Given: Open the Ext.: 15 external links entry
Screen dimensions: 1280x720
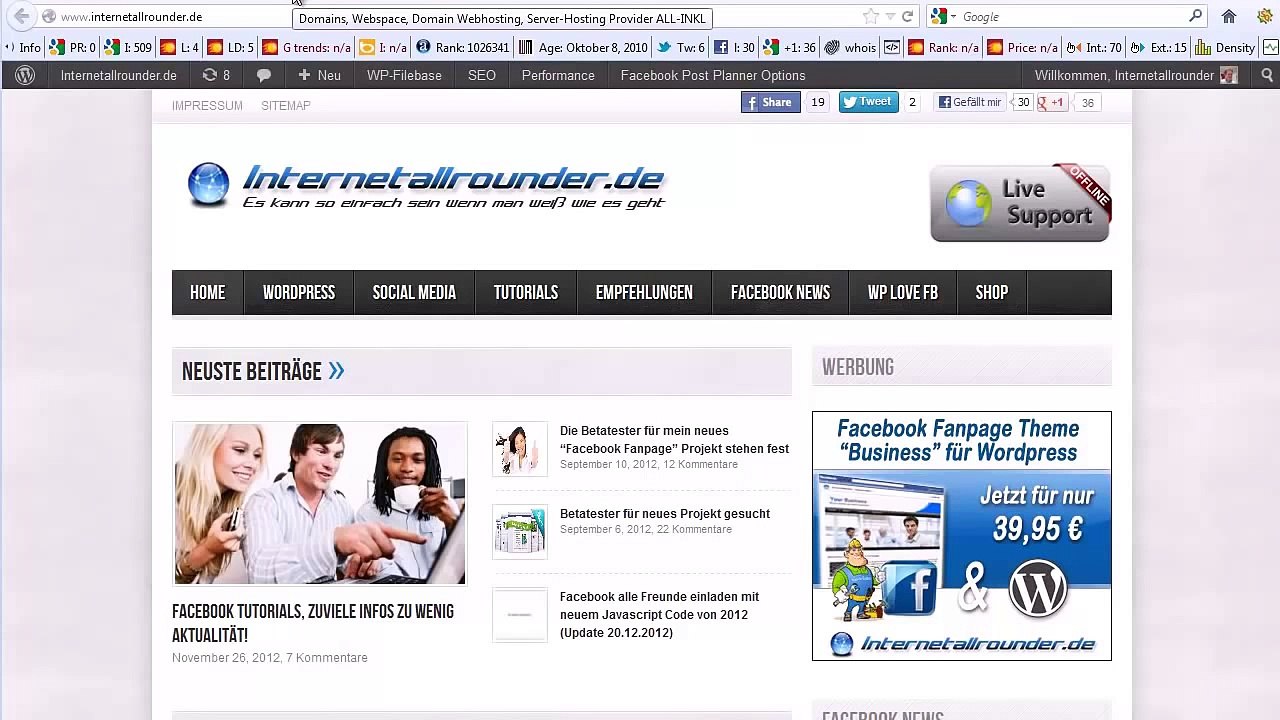Looking at the screenshot, I should tap(1158, 47).
